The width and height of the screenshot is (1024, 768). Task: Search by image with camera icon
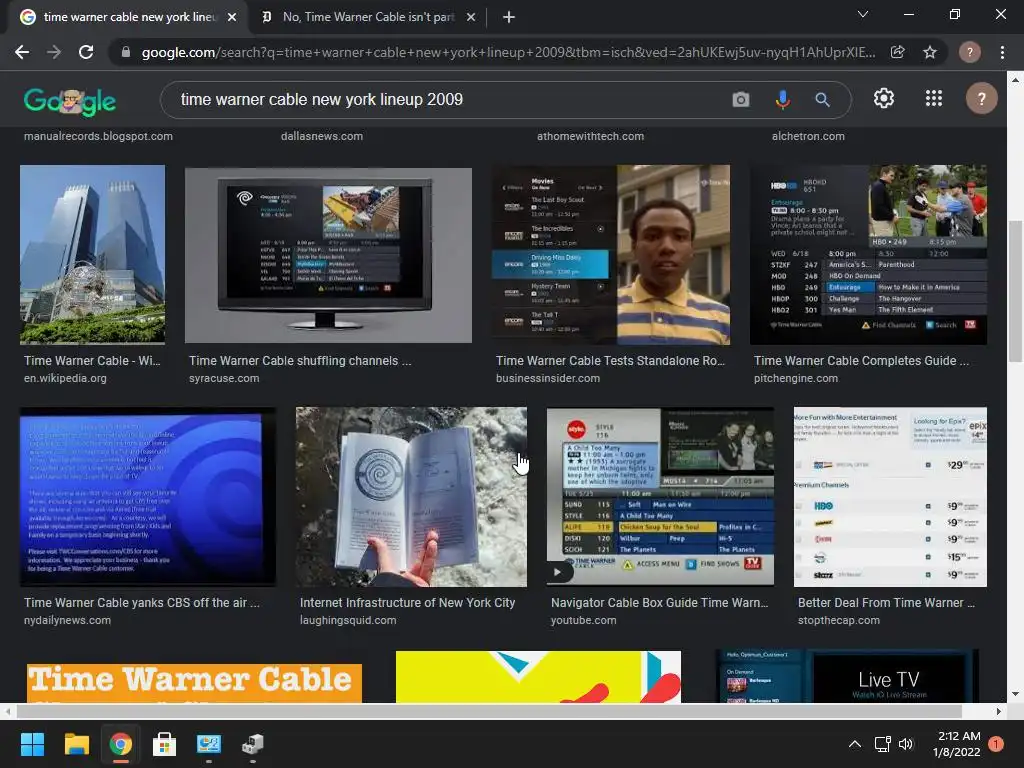coord(741,99)
